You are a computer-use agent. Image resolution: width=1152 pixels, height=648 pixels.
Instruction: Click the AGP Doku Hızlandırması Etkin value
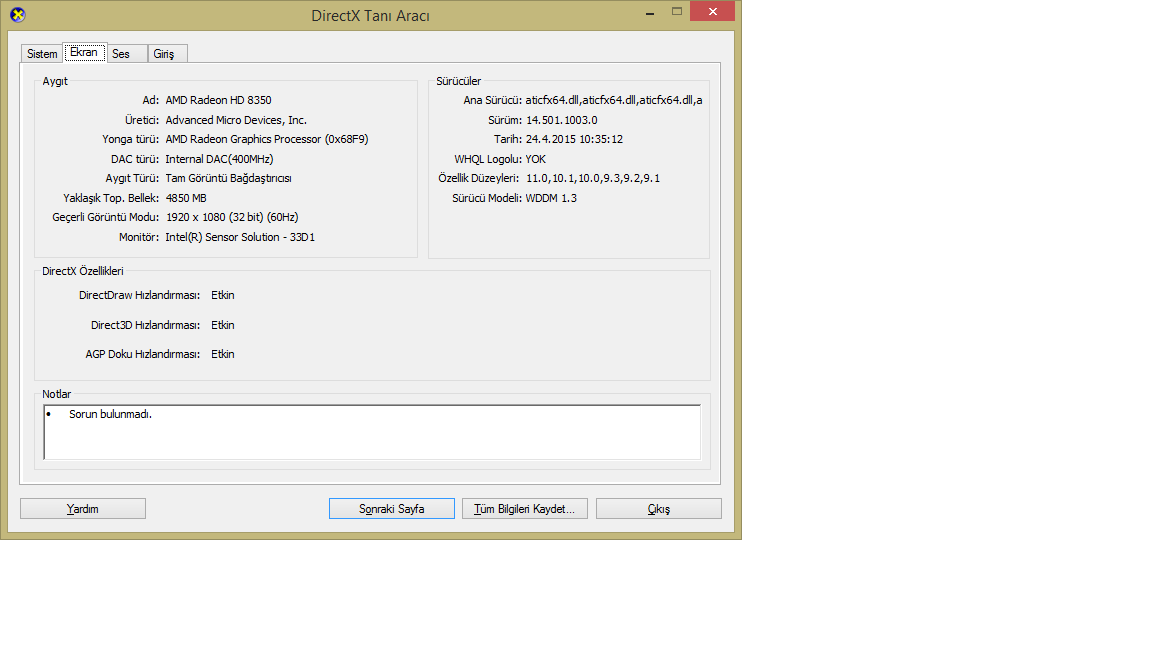[x=223, y=353]
